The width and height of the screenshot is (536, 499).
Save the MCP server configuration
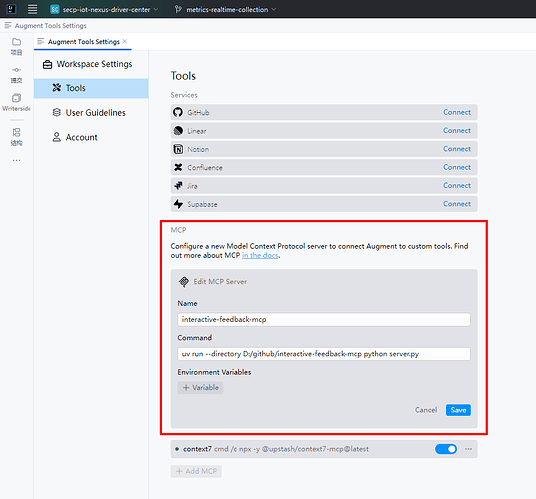click(x=458, y=410)
